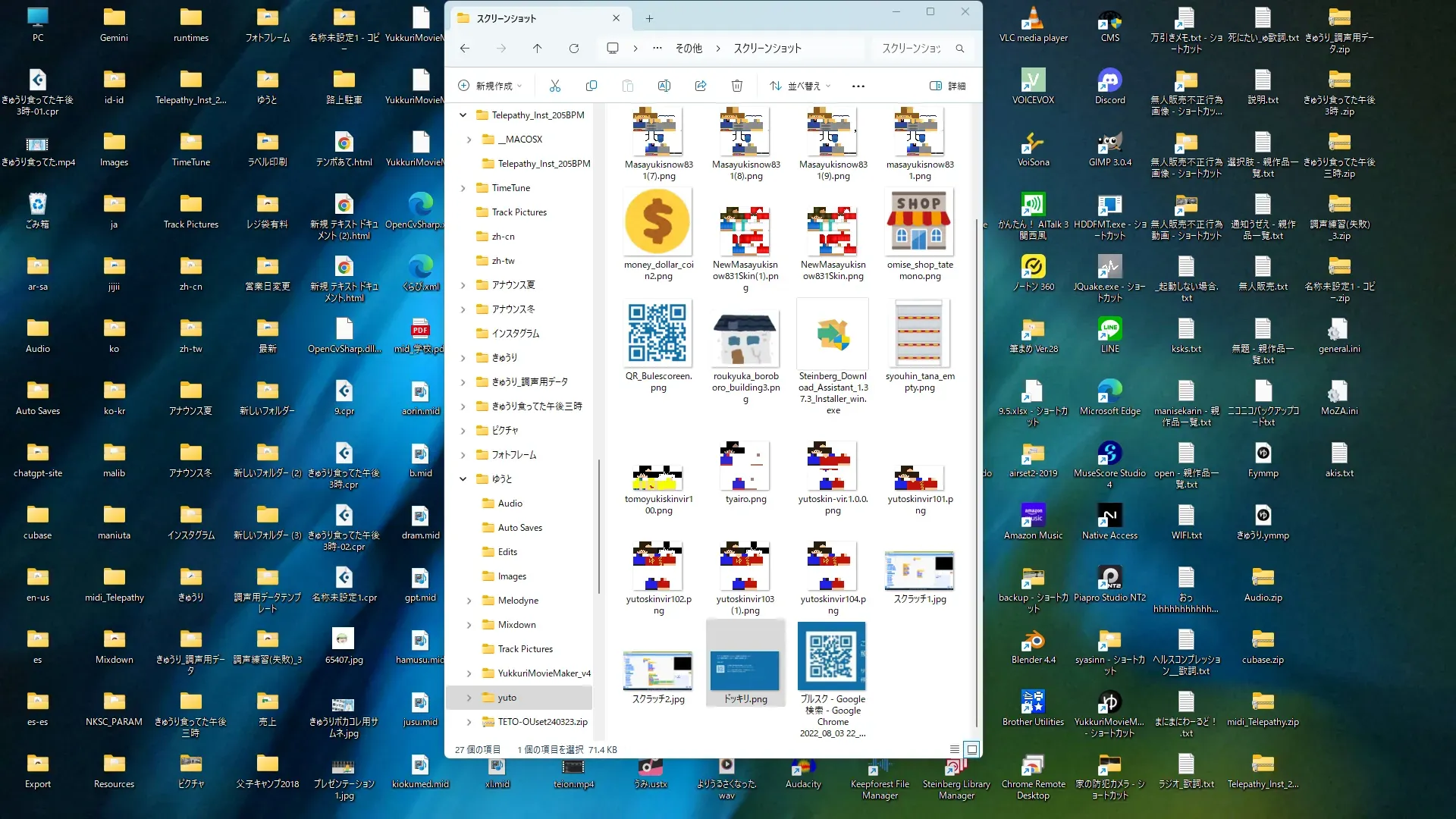Open the more options ellipsis menu
1456x819 pixels.
(x=858, y=86)
